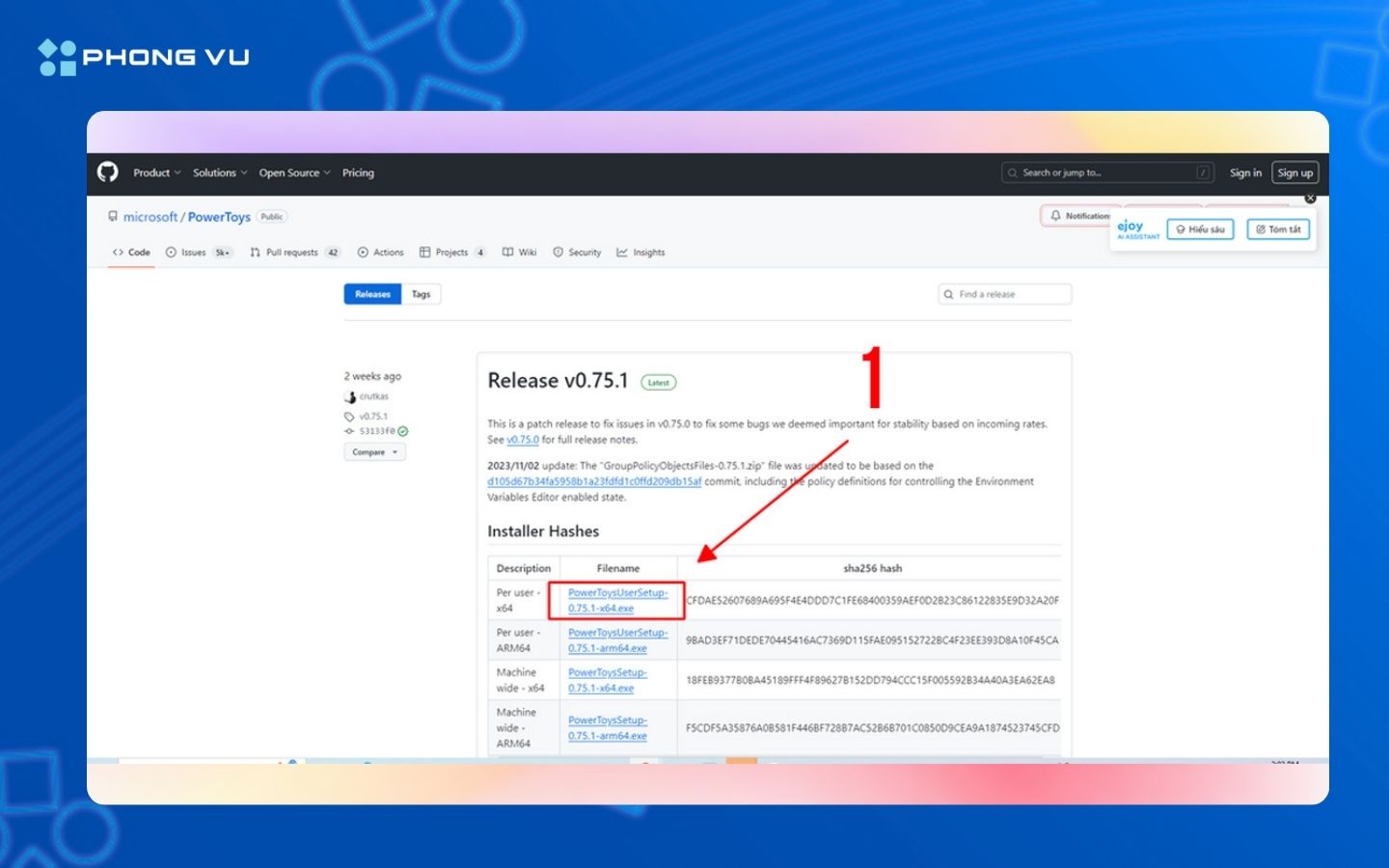Click the Sign up button
The height and width of the screenshot is (868, 1389).
(x=1294, y=173)
